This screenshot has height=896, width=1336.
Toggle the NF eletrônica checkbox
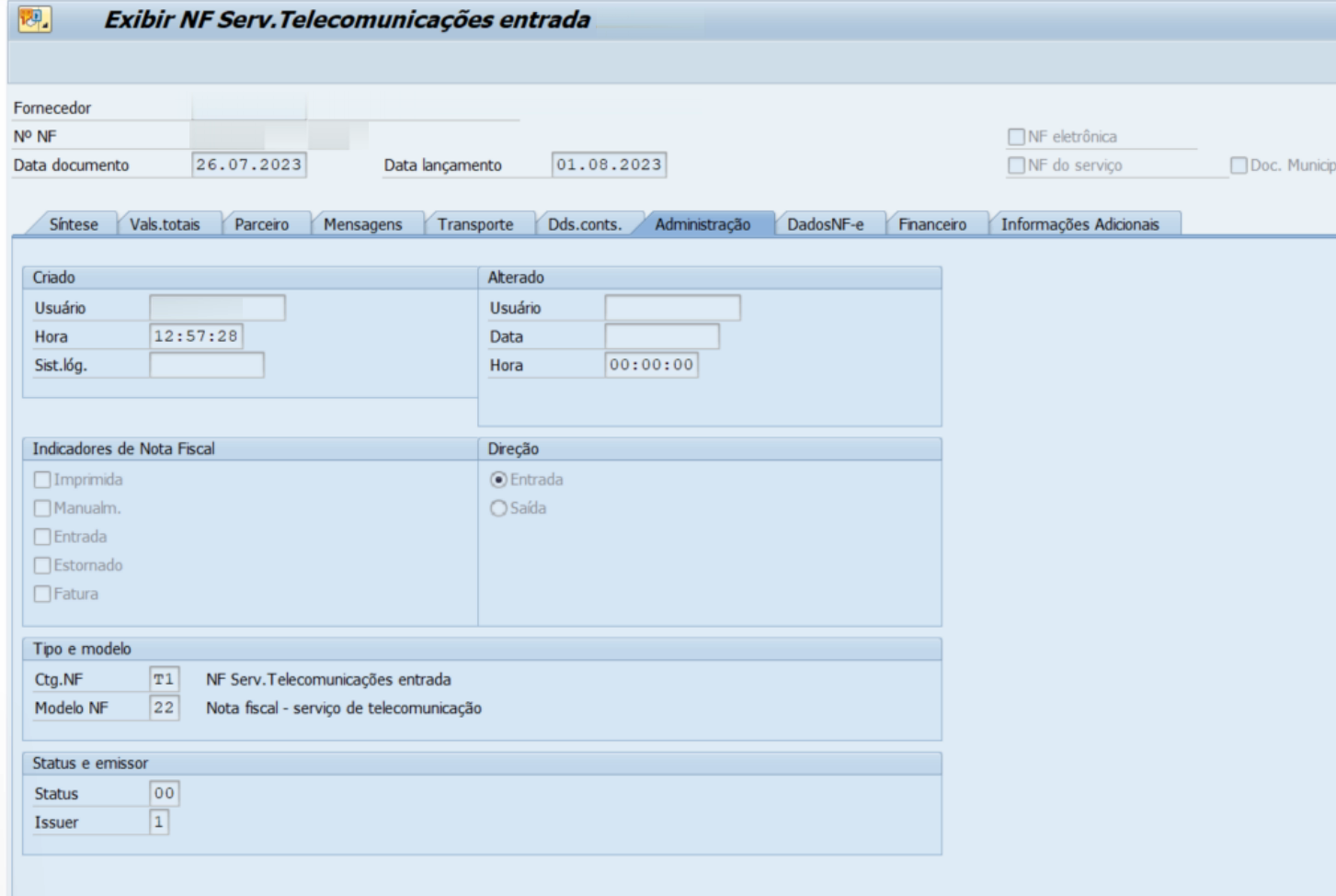pos(1016,137)
